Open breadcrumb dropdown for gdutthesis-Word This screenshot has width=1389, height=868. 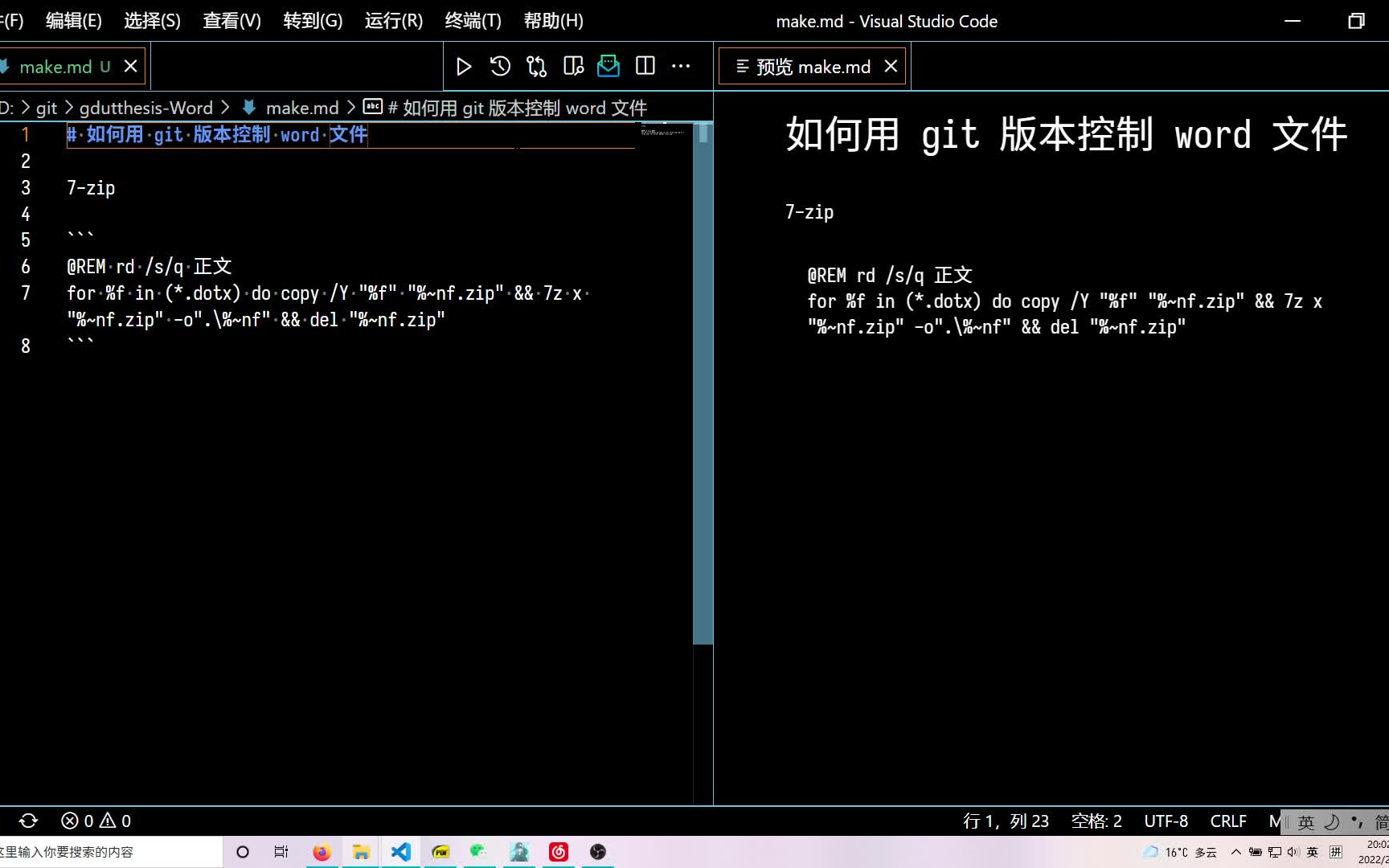146,107
